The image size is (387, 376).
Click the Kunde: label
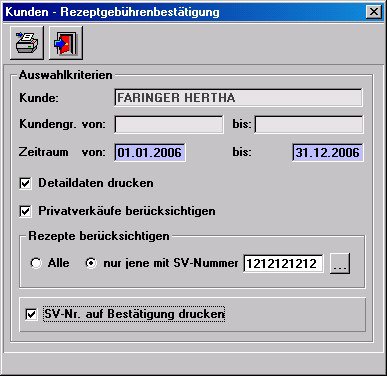[39, 98]
